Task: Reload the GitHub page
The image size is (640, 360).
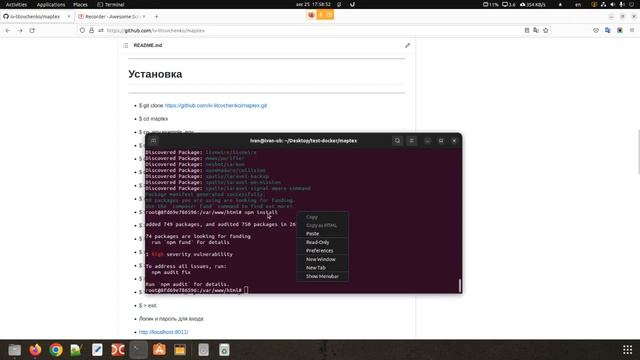Action: point(32,31)
